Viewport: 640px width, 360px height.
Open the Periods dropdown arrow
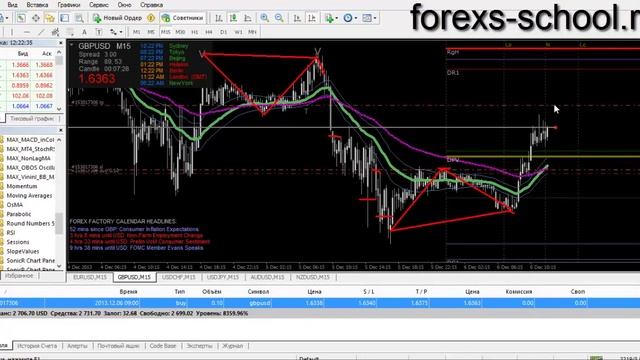coord(356,18)
